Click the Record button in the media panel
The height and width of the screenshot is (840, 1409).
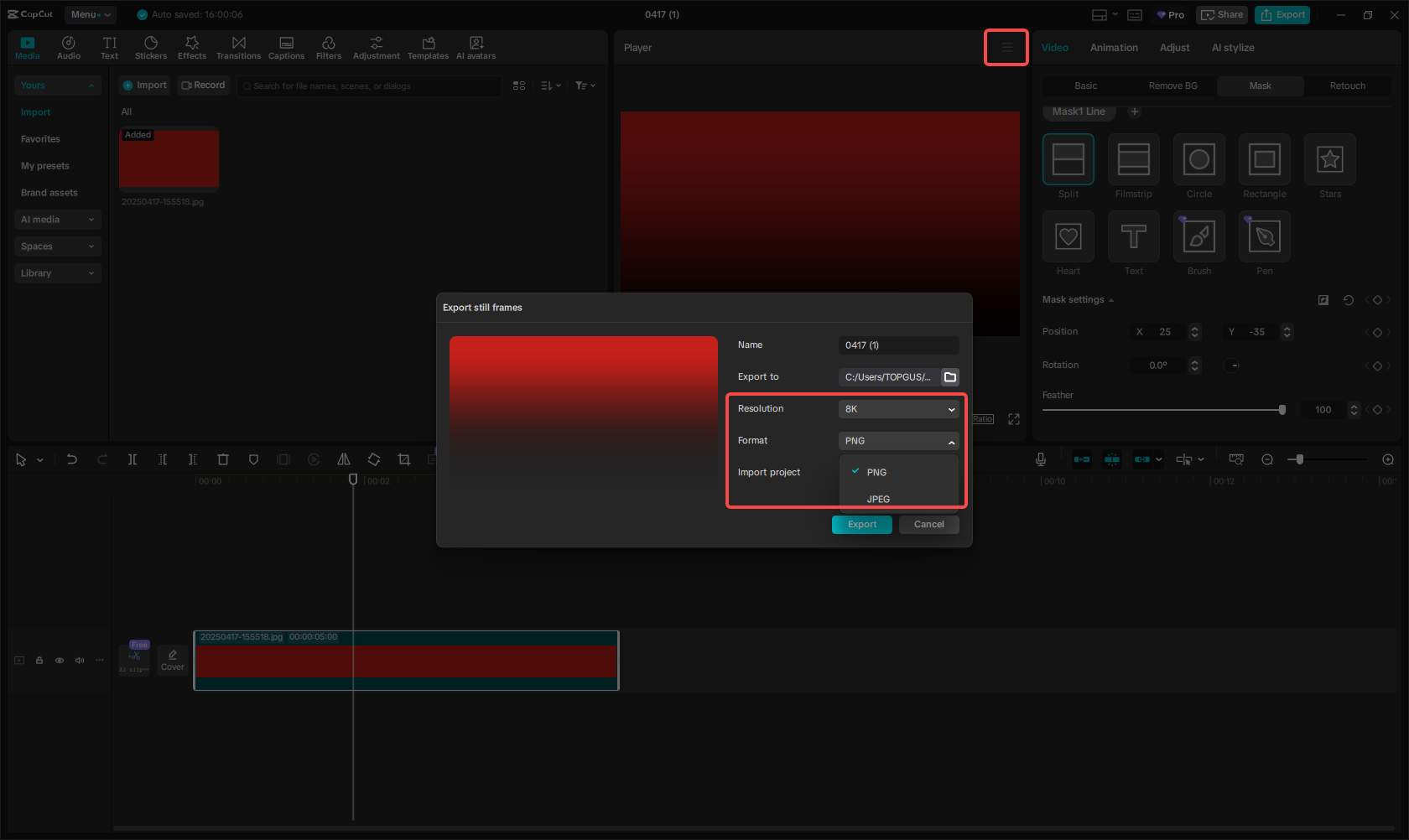[x=203, y=85]
